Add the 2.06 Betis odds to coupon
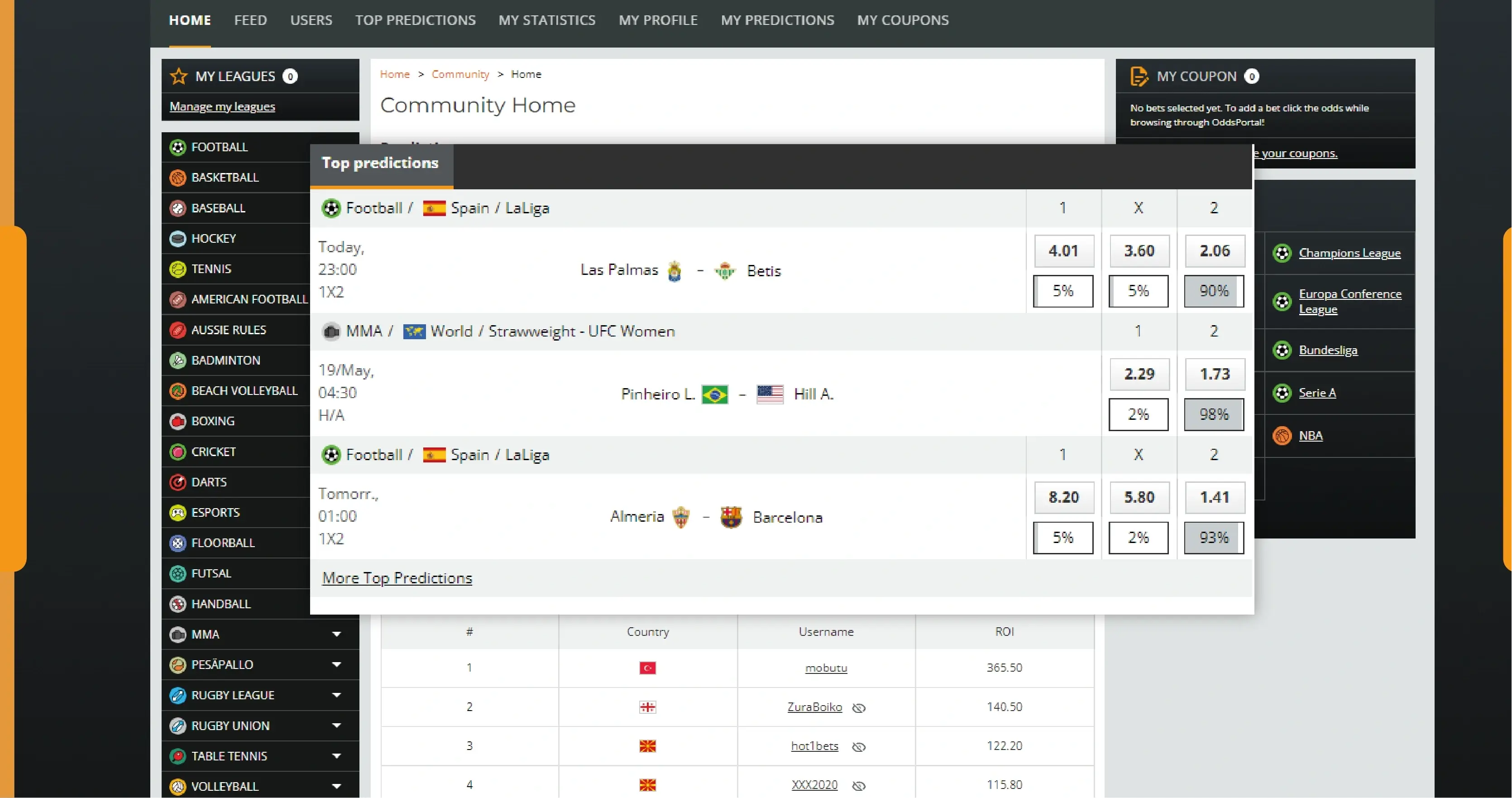The image size is (1512, 798). pyautogui.click(x=1215, y=251)
